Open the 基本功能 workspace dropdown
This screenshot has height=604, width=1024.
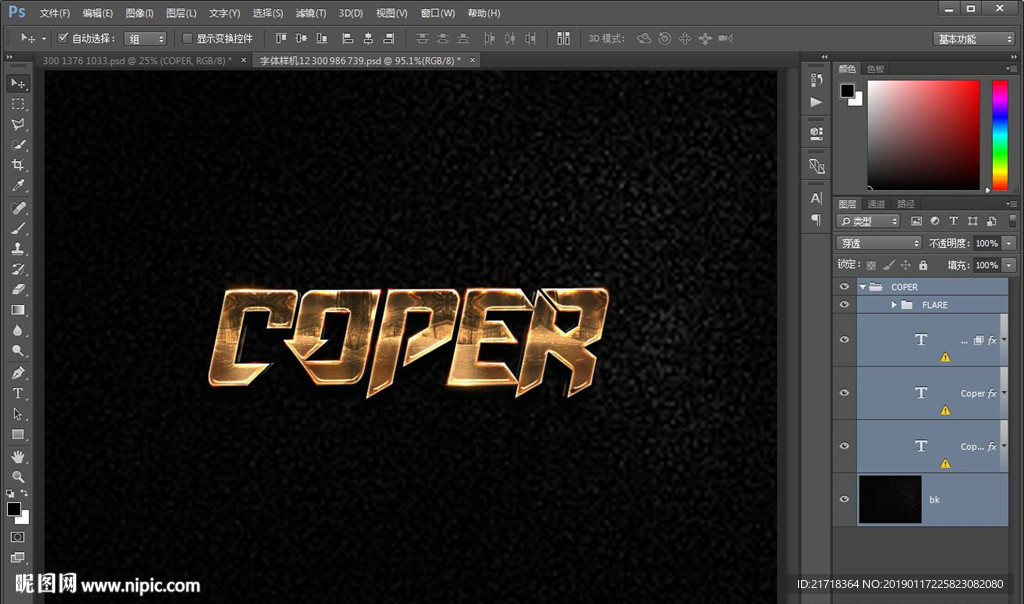point(974,39)
